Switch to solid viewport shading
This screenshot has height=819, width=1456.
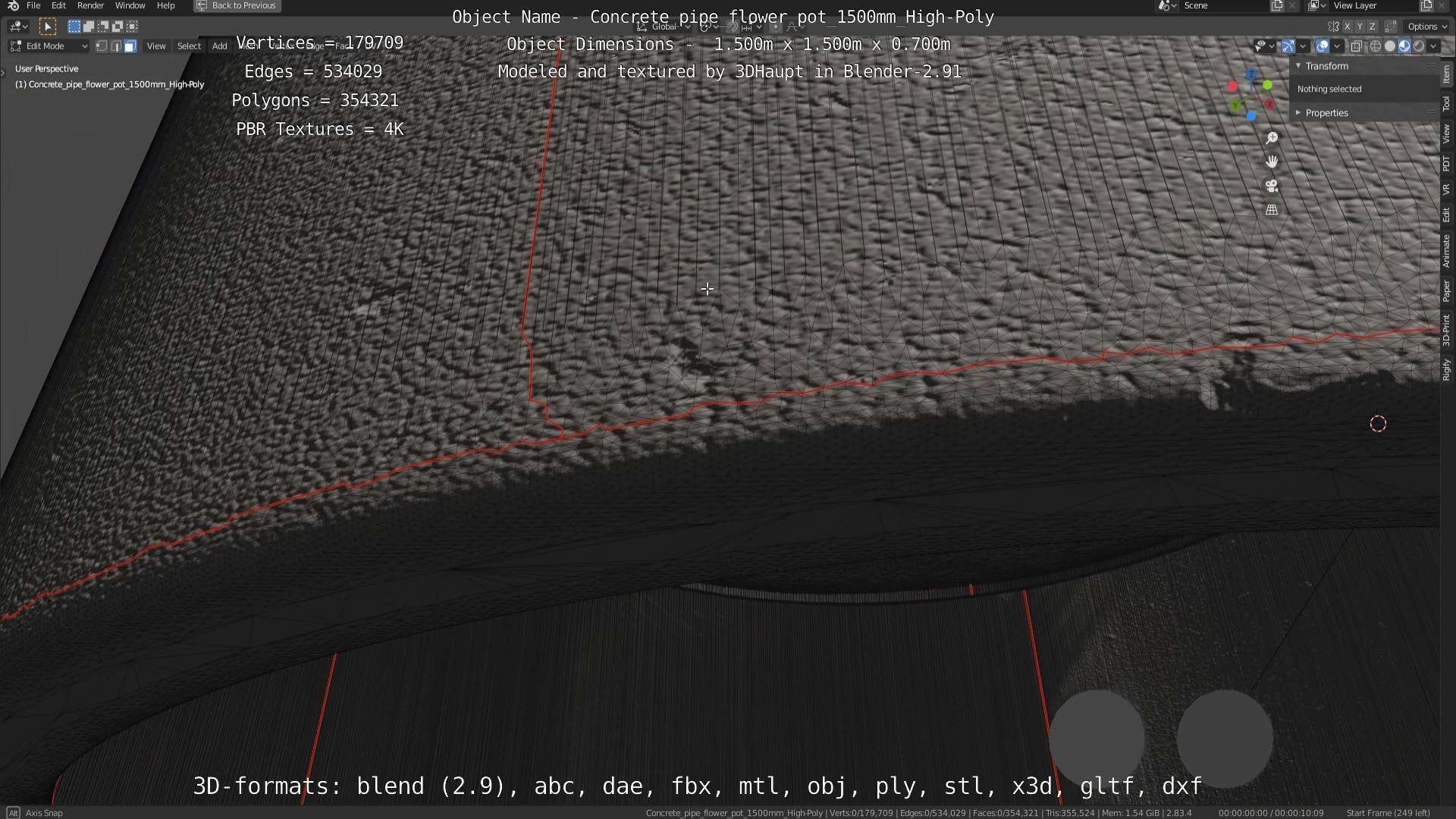[x=1389, y=46]
